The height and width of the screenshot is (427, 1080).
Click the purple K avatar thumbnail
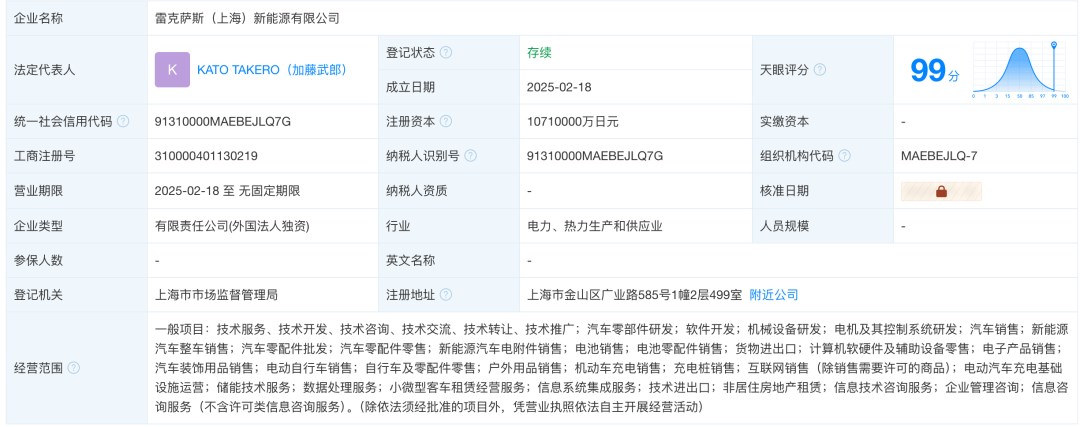(x=172, y=70)
